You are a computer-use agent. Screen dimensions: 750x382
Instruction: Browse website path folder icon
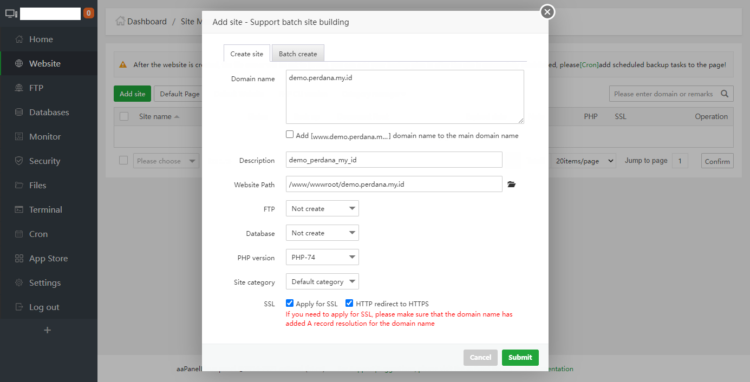point(511,185)
